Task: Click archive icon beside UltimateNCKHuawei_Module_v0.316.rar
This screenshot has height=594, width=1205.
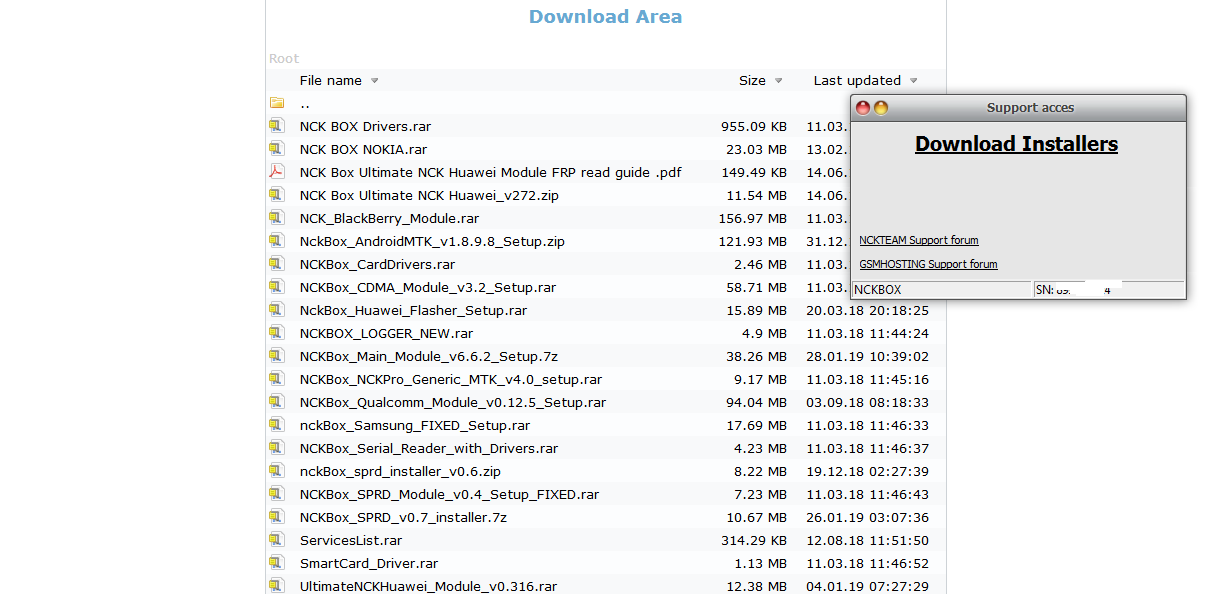Action: click(x=277, y=586)
